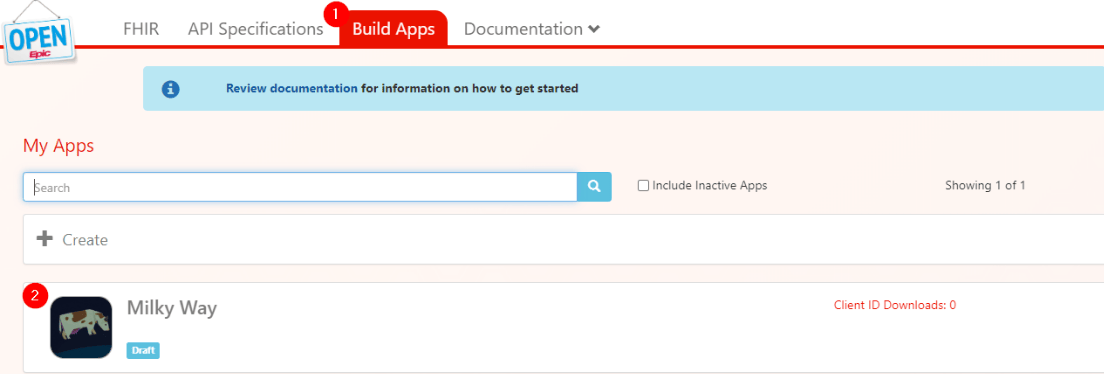Open the Milky Way cow app icon

(81, 328)
